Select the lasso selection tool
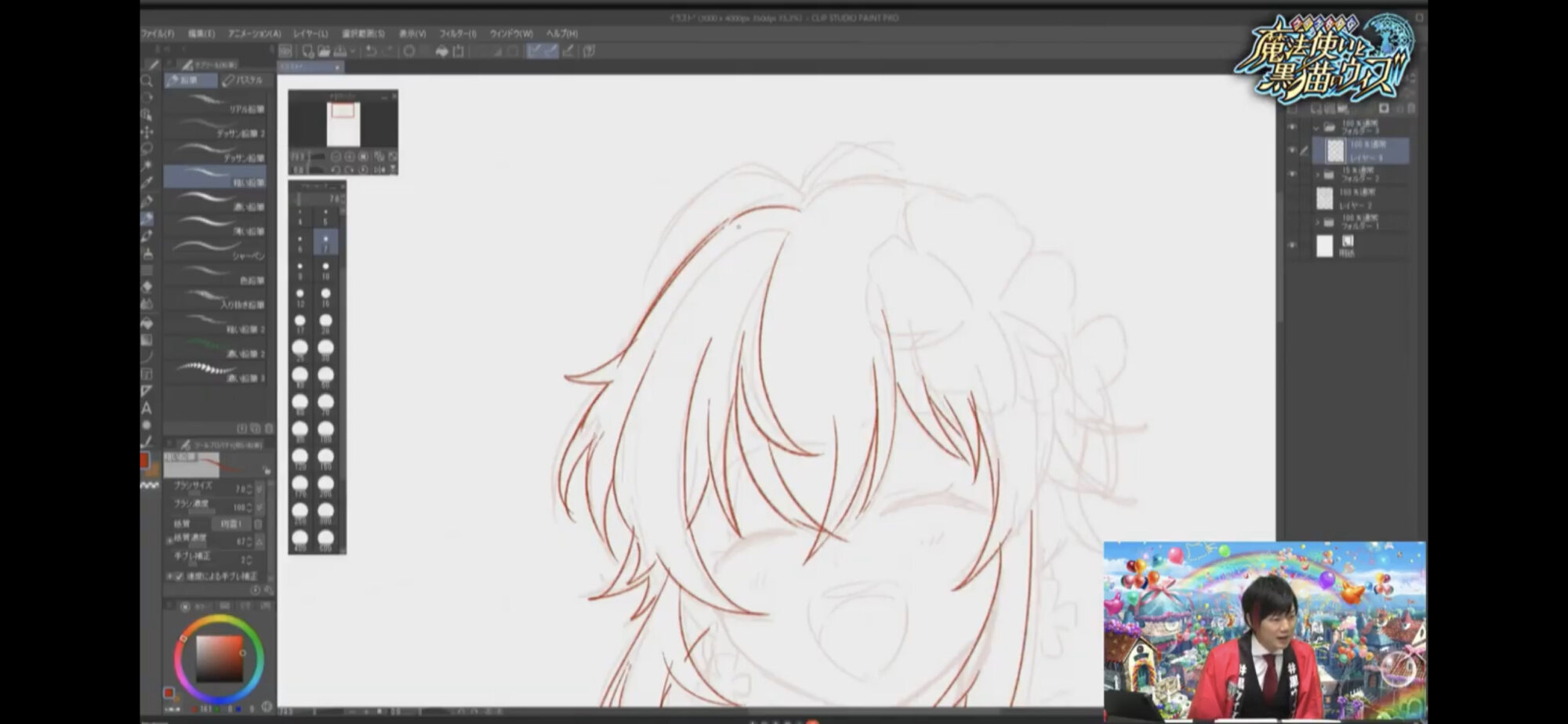The image size is (1568, 724). click(147, 149)
